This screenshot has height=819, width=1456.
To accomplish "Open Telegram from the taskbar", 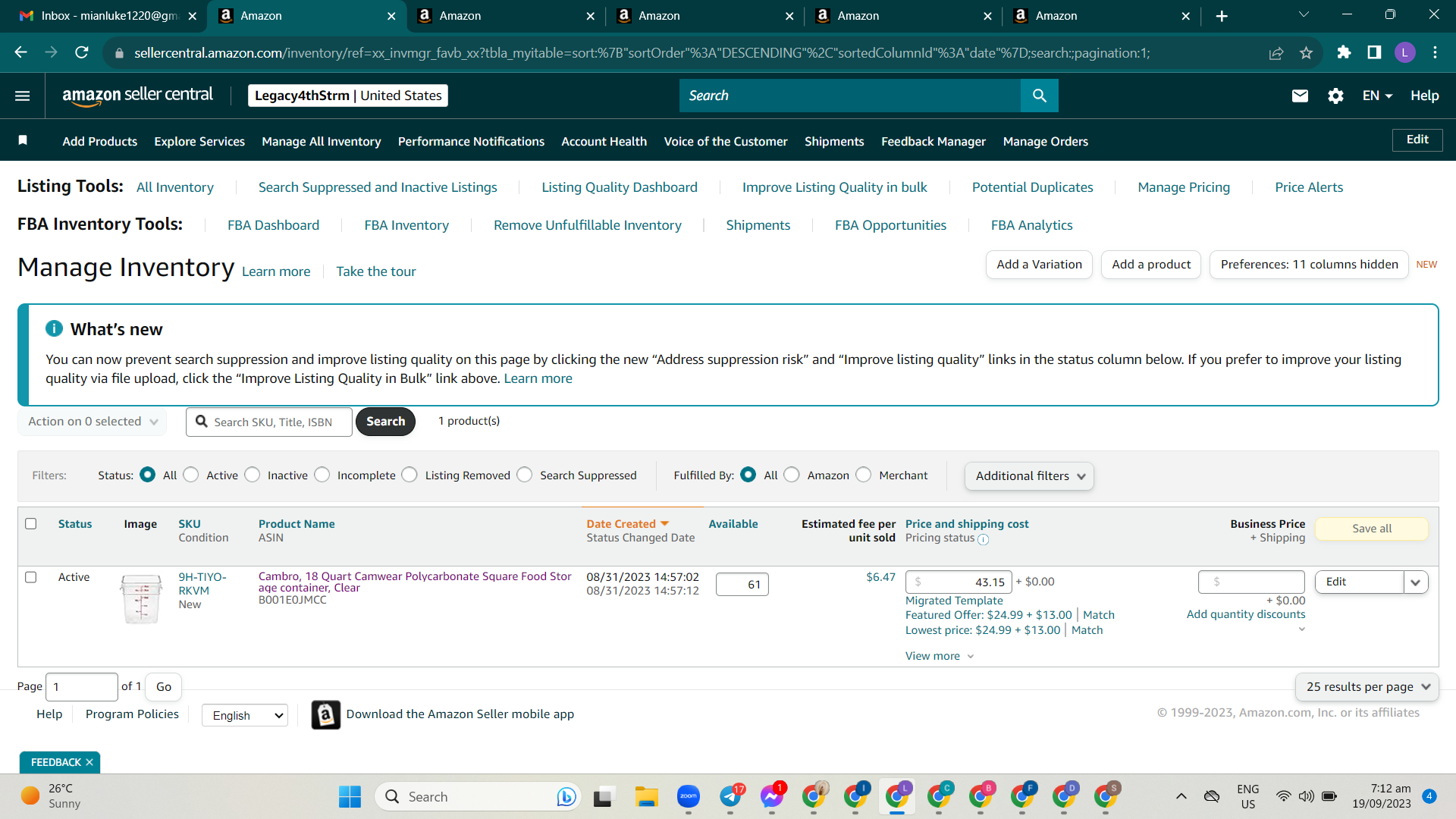I will (730, 796).
